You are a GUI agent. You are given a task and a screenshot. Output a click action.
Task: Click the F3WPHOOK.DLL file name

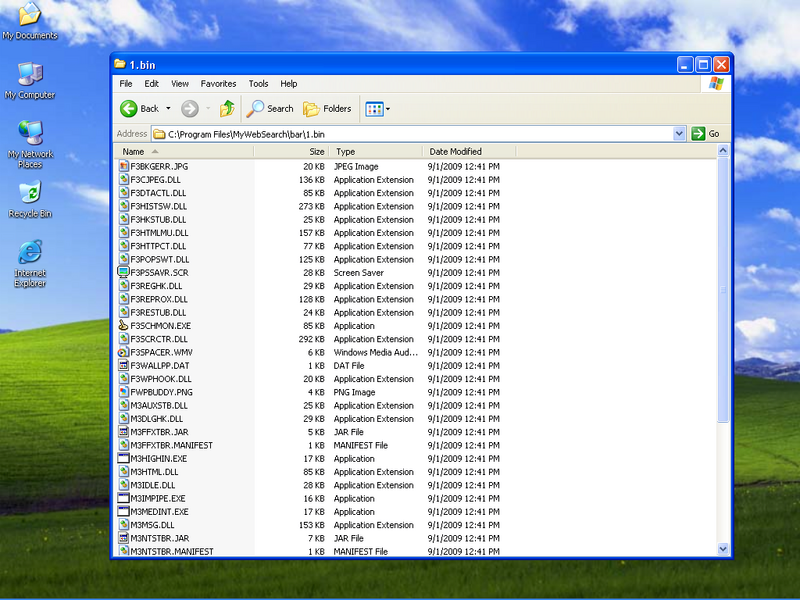(161, 379)
